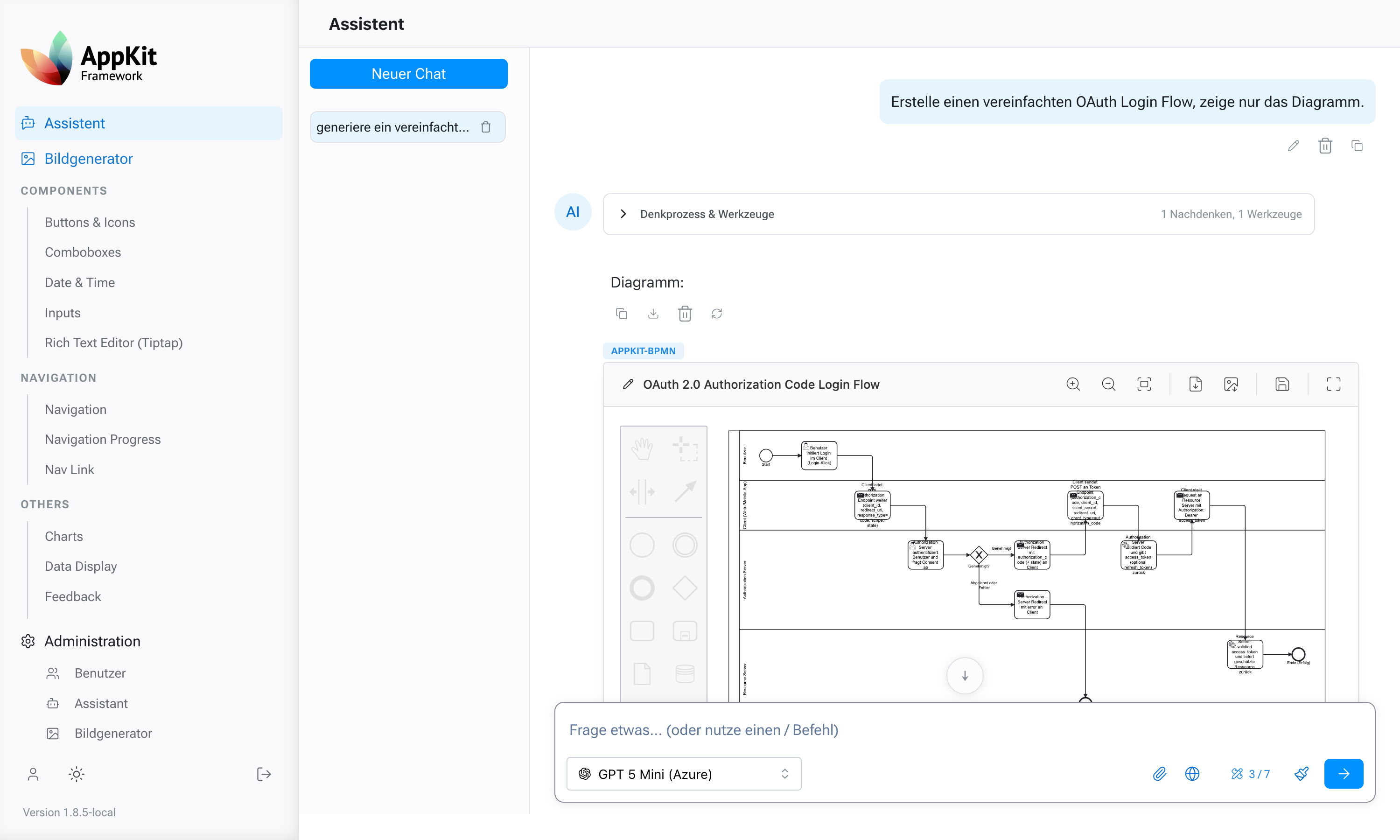Viewport: 1400px width, 840px height.
Task: Select the data store in palette
Action: [x=685, y=673]
